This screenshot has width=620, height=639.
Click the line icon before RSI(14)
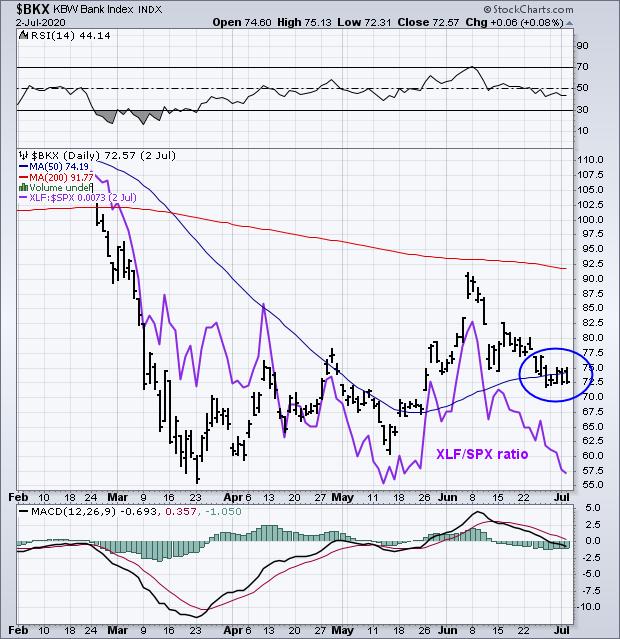tap(24, 36)
